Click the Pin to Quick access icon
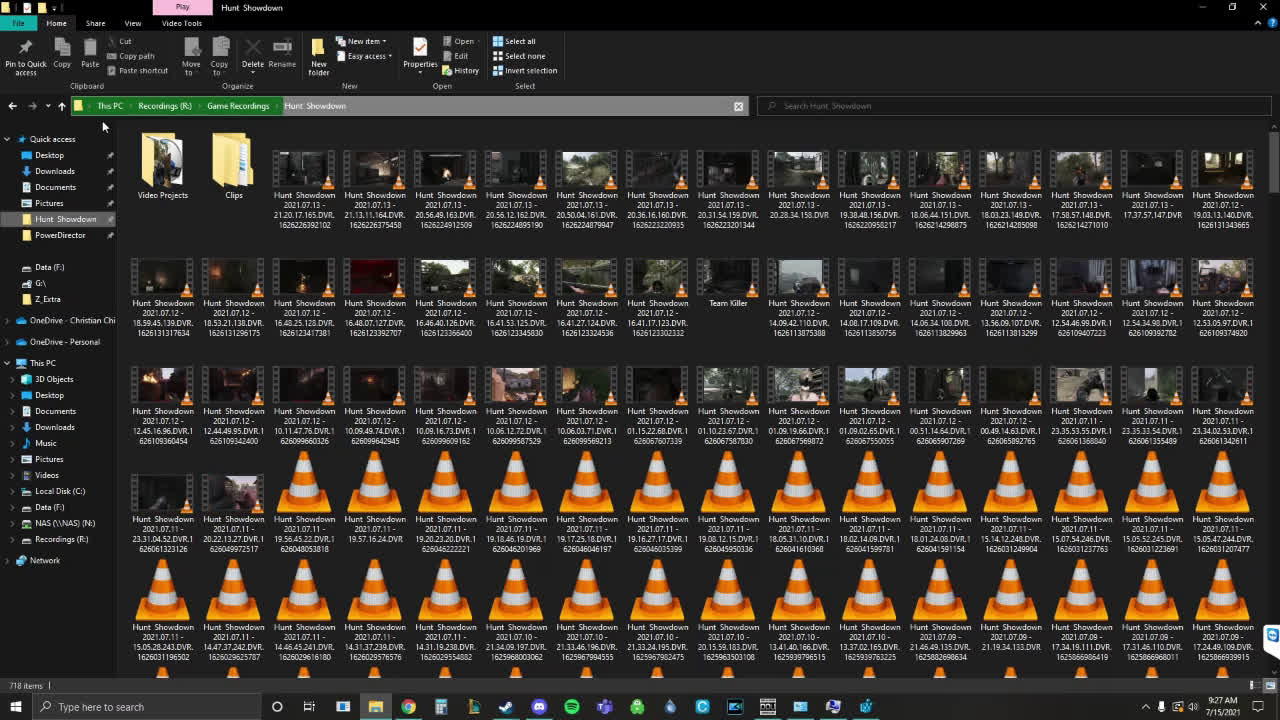1280x720 pixels. 25,56
